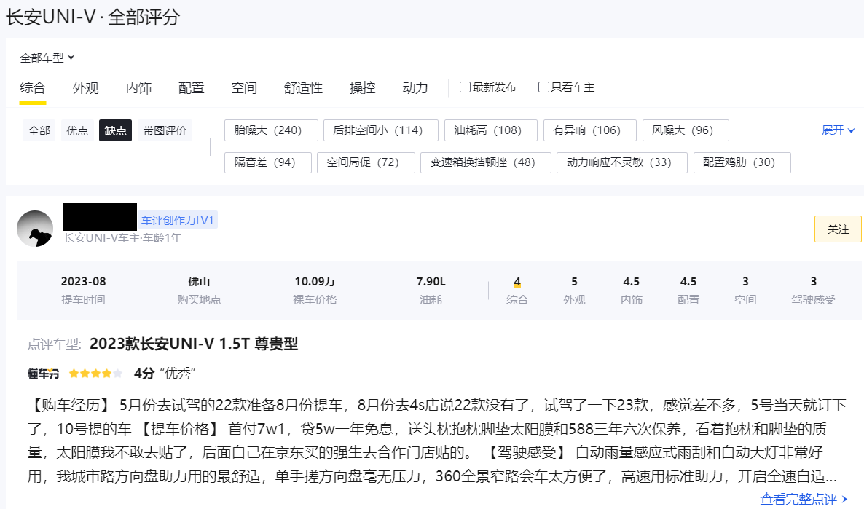The width and height of the screenshot is (864, 509).
Task: Click the reviewer's profile avatar
Action: (x=36, y=229)
